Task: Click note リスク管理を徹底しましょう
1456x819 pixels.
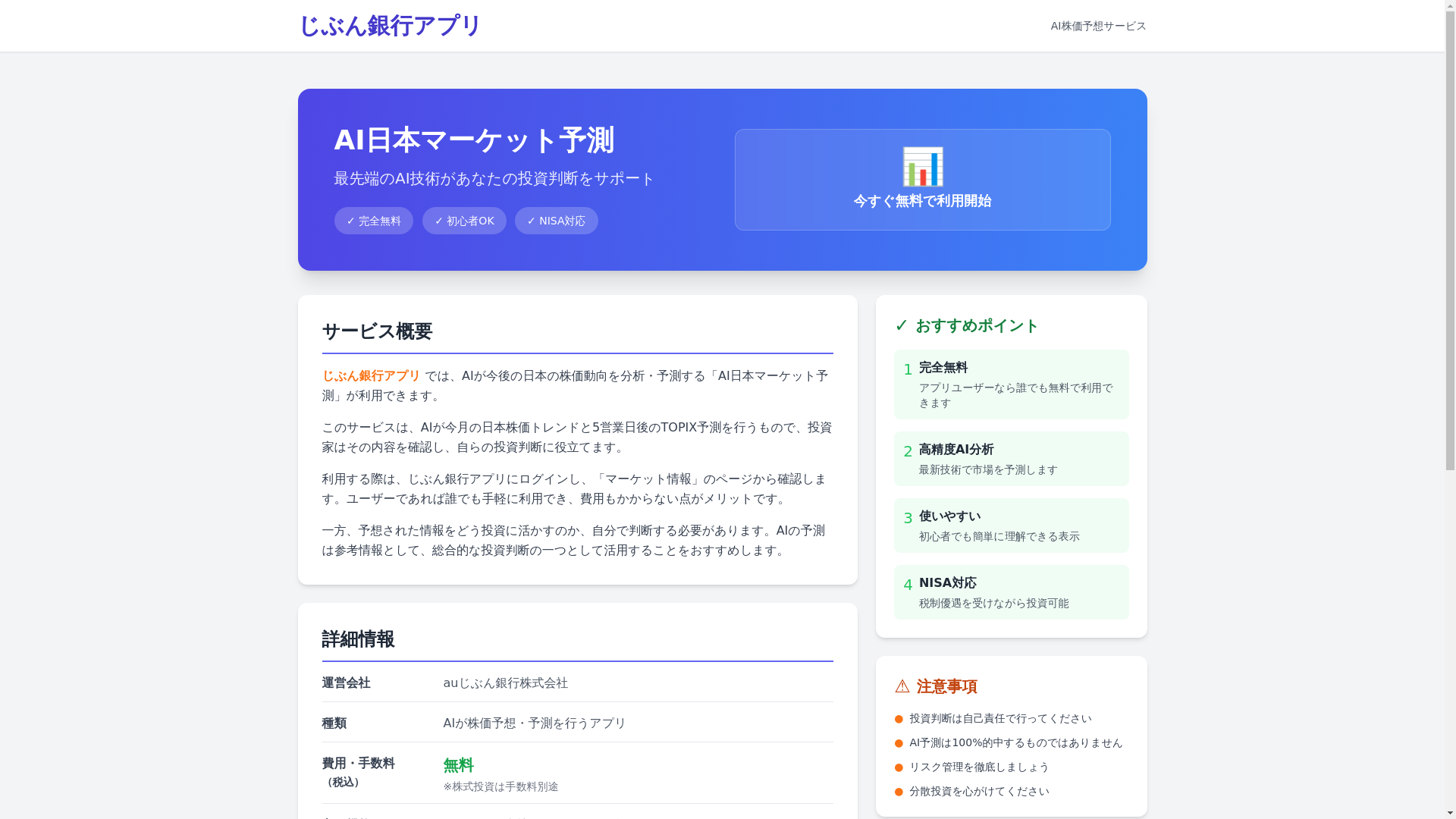Action: click(x=979, y=767)
